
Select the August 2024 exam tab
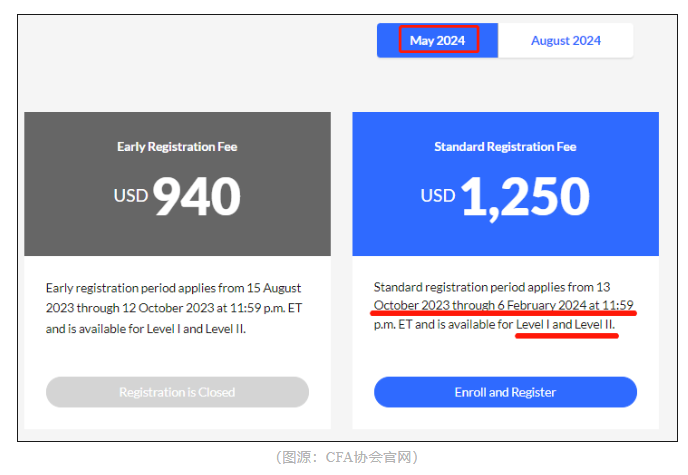tap(565, 40)
